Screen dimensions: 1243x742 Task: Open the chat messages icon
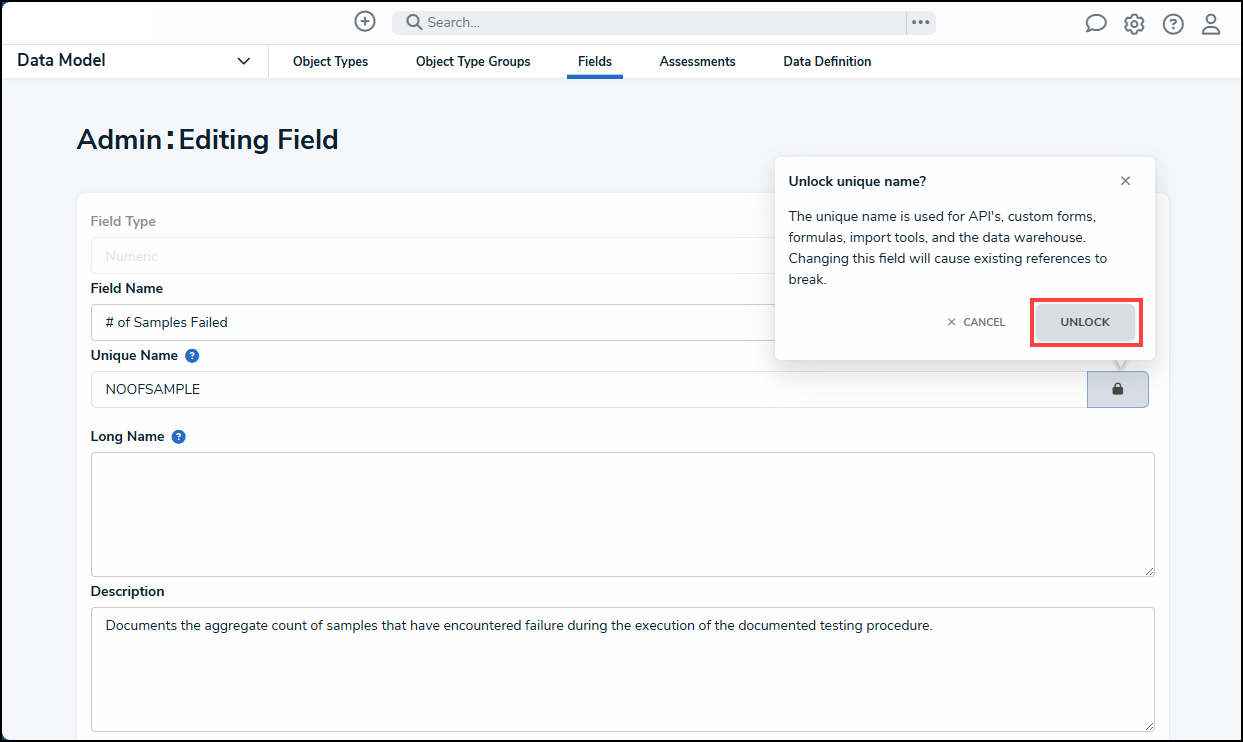[1096, 24]
